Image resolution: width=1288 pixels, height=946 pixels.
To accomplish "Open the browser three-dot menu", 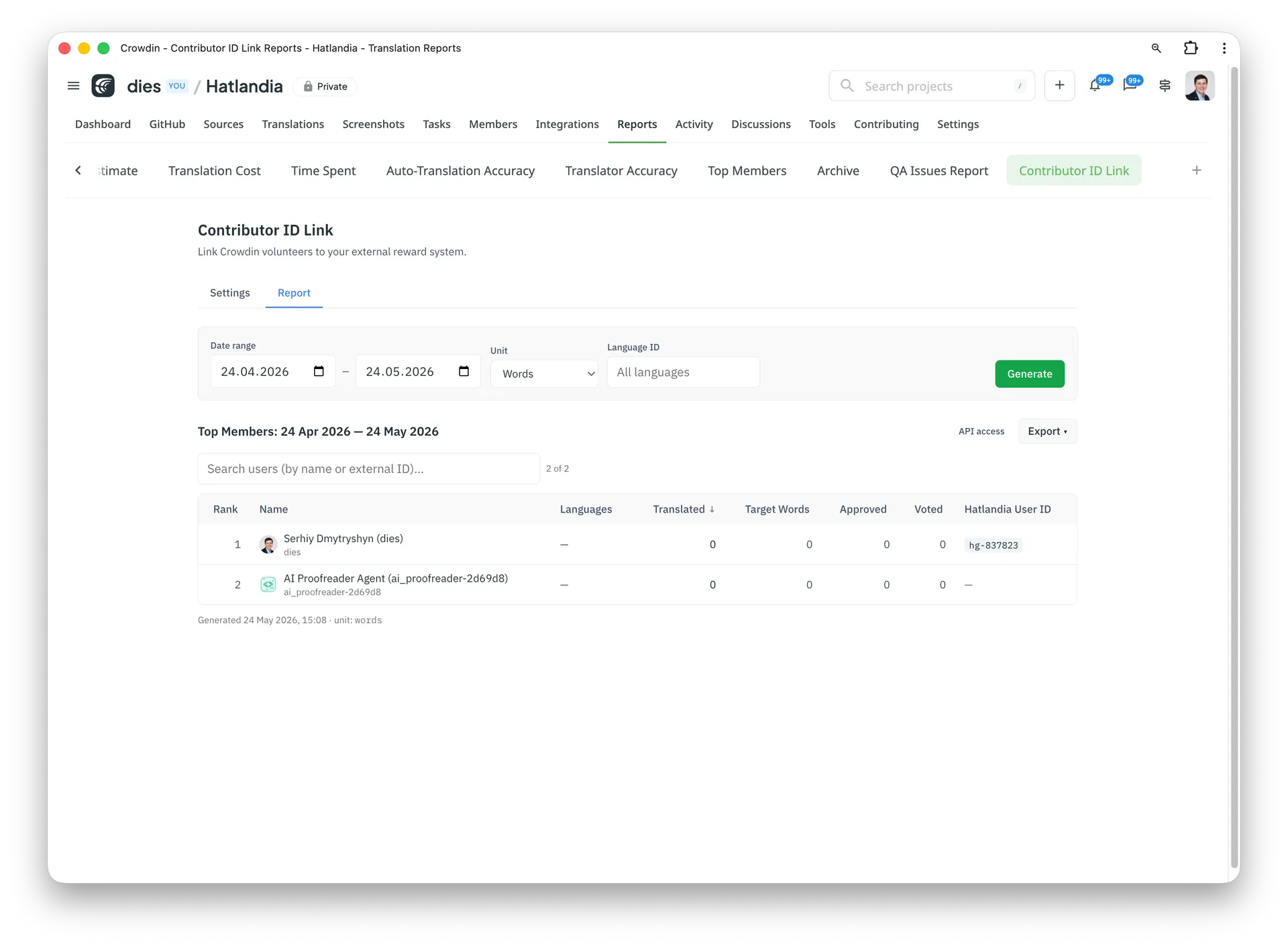I will pyautogui.click(x=1224, y=48).
